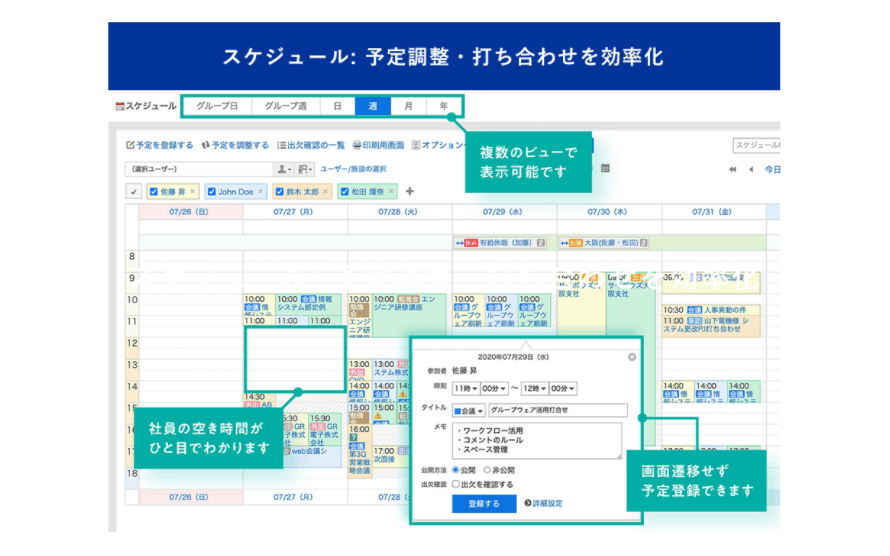Click the 07/27 (月) bottom column header
Viewport: 890px width, 556px height.
pos(293,497)
